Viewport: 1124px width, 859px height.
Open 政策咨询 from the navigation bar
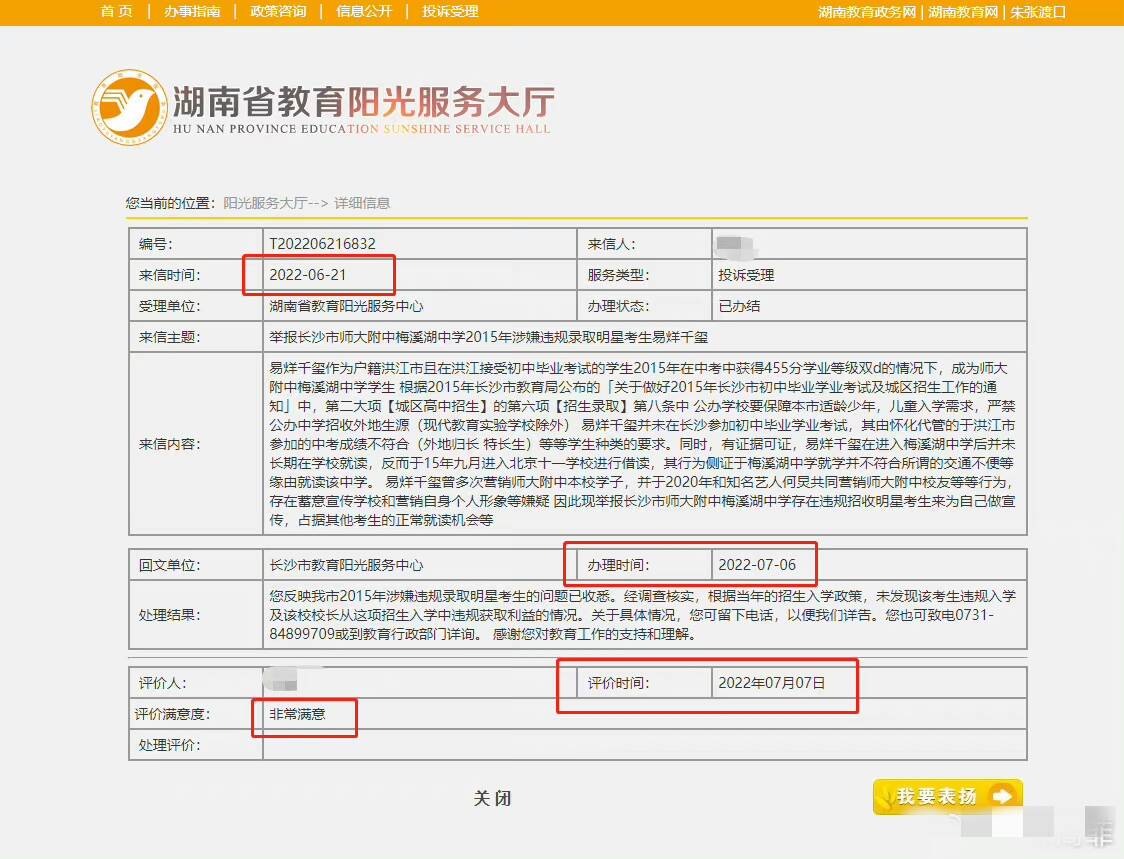tap(278, 12)
